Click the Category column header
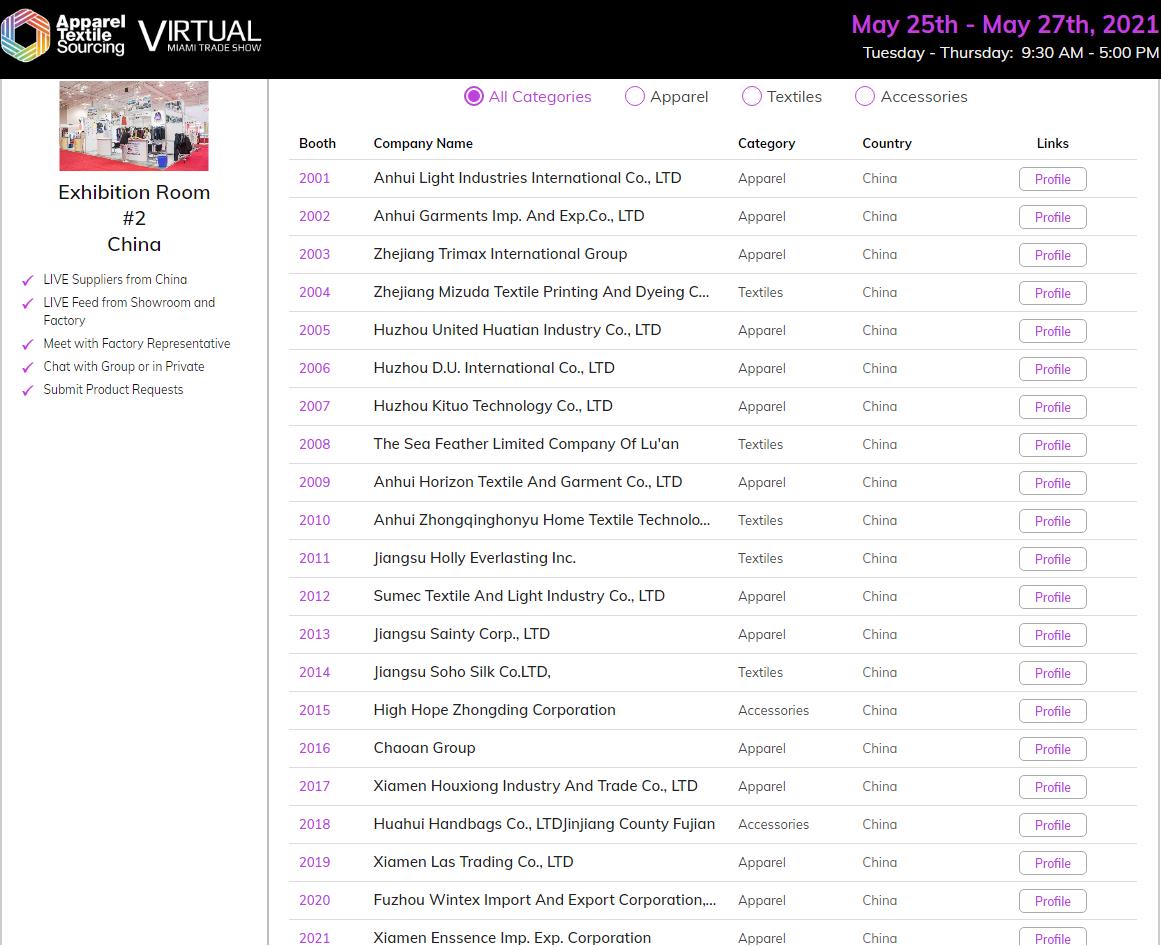This screenshot has width=1161, height=947. 766,144
